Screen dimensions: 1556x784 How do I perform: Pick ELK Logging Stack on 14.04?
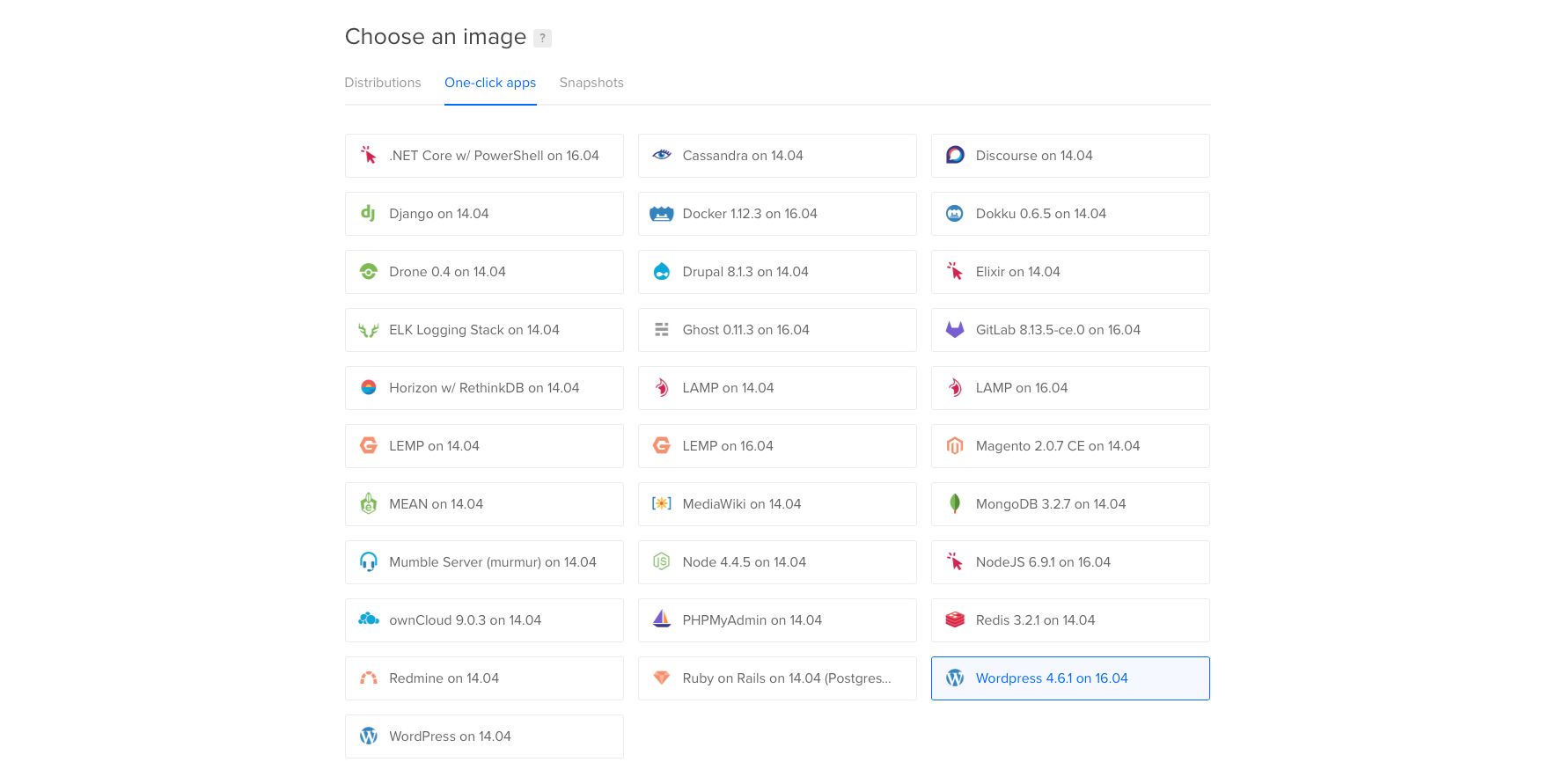click(483, 330)
